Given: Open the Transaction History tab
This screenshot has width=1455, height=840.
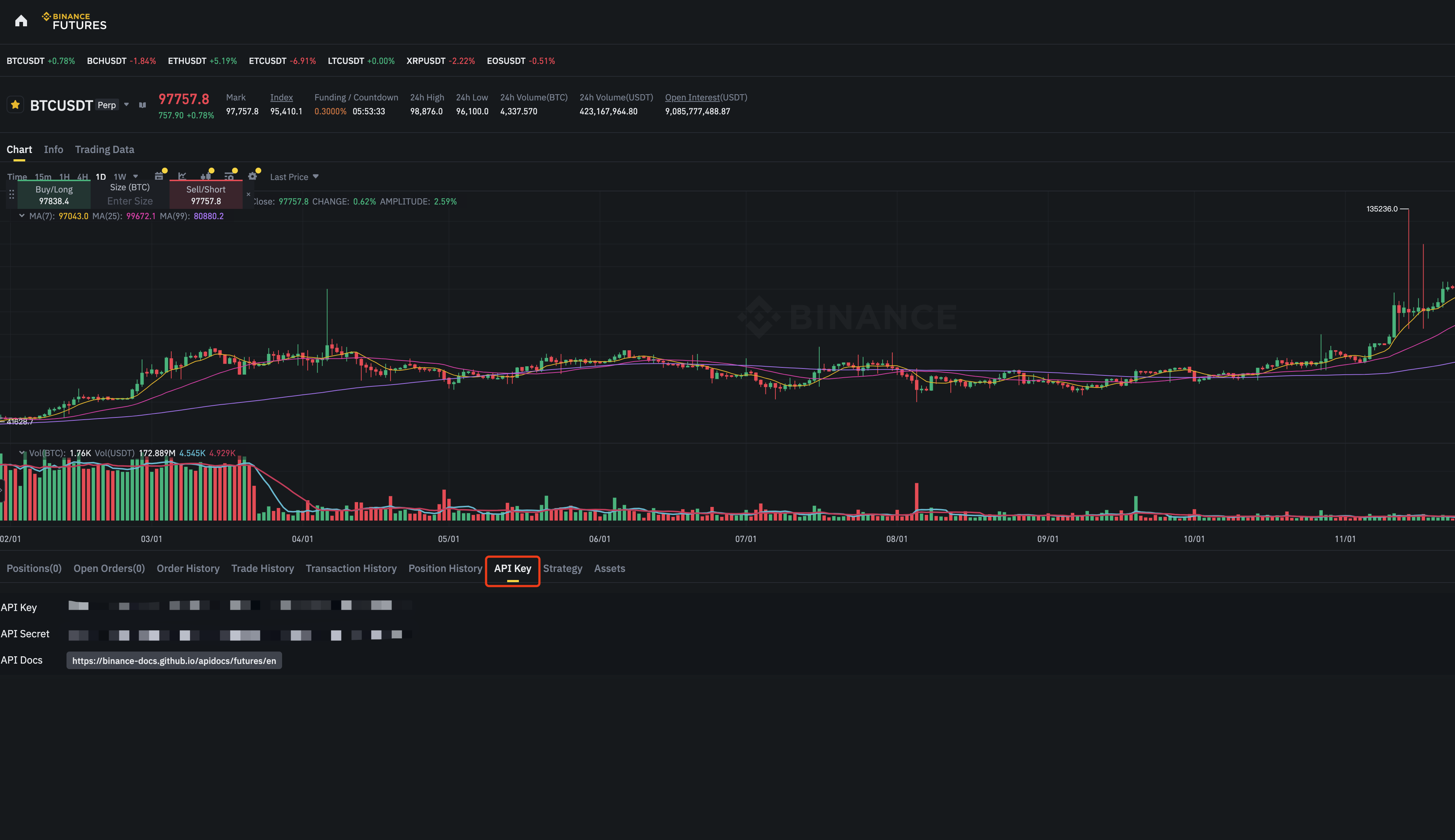Looking at the screenshot, I should click(x=351, y=569).
